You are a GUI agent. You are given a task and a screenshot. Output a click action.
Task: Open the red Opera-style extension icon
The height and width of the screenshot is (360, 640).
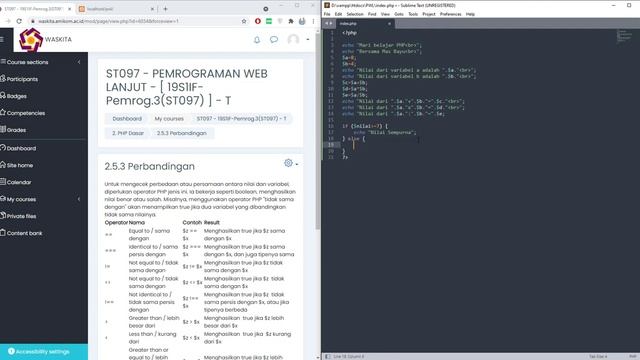(258, 21)
